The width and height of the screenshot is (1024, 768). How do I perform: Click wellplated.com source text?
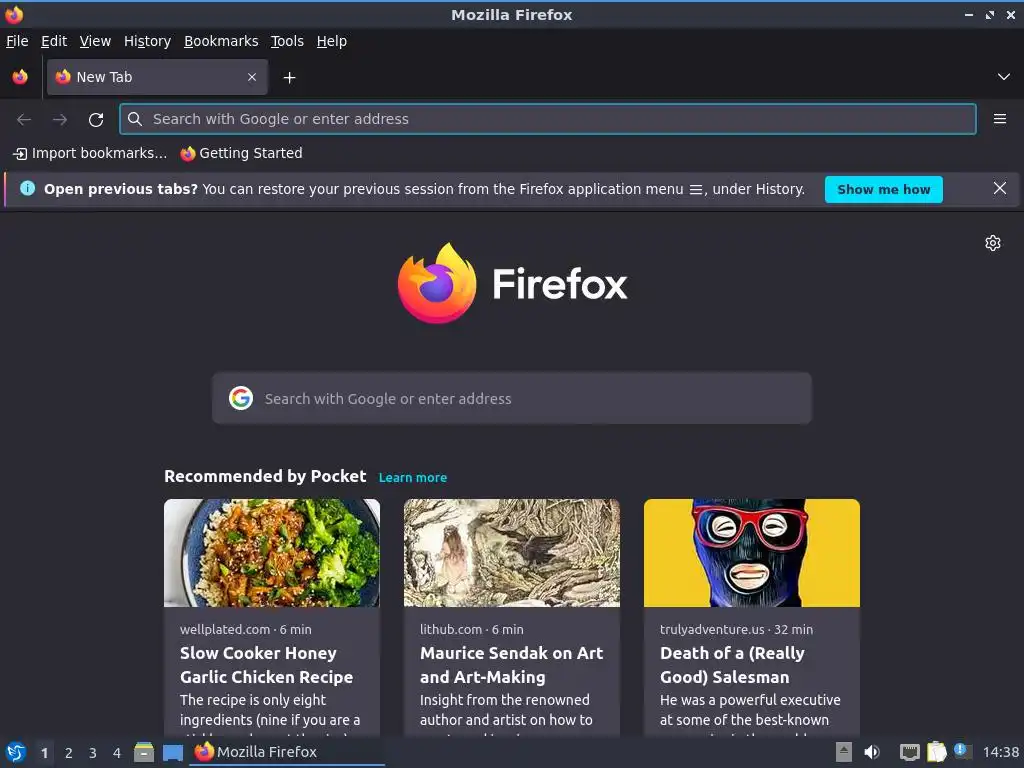[225, 630]
